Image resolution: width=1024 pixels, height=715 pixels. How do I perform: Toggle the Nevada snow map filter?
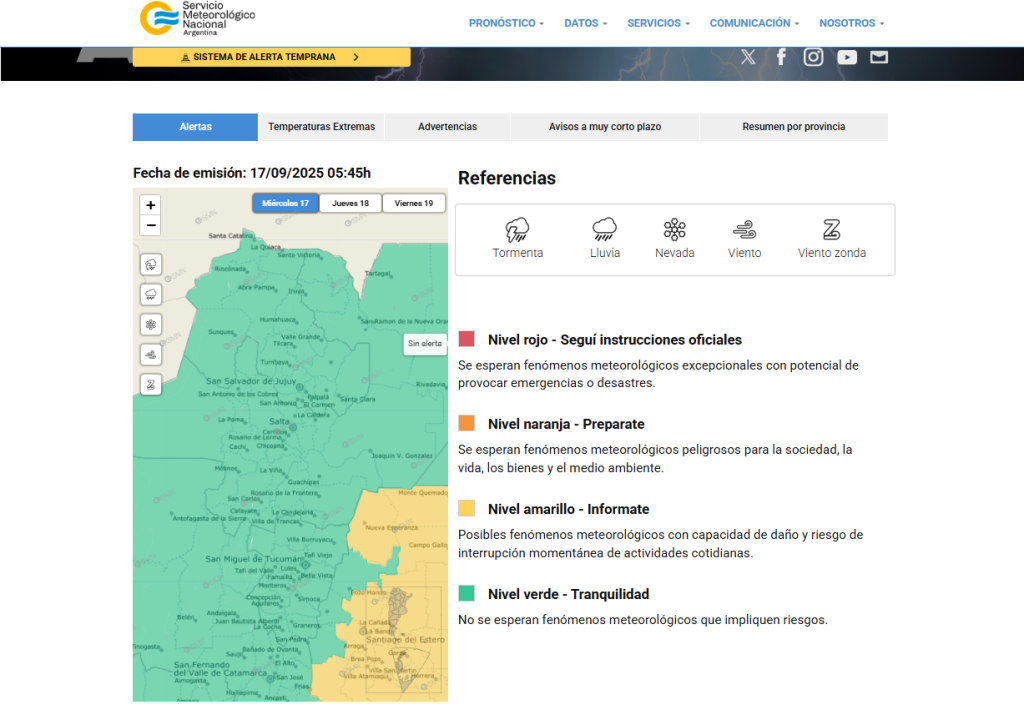coord(151,324)
